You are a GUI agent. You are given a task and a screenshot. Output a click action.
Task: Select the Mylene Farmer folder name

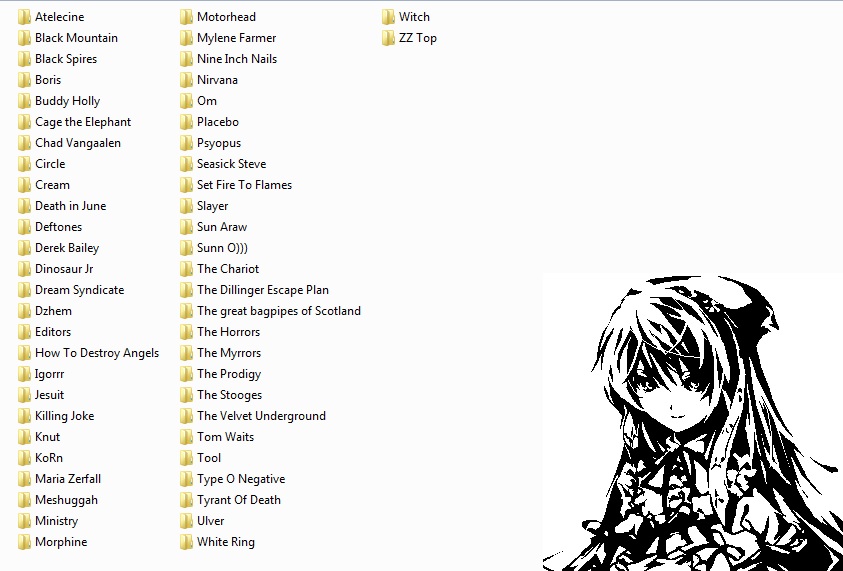(237, 38)
